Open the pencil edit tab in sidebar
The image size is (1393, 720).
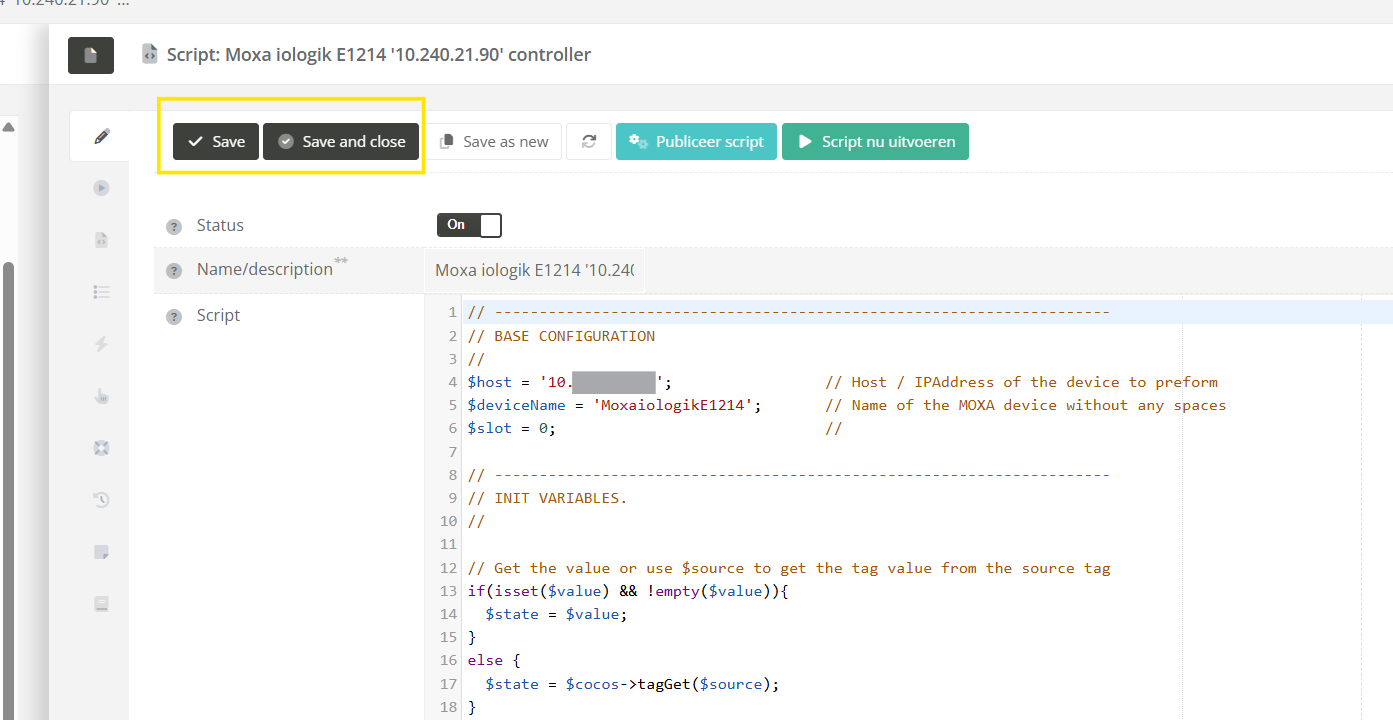coord(101,137)
